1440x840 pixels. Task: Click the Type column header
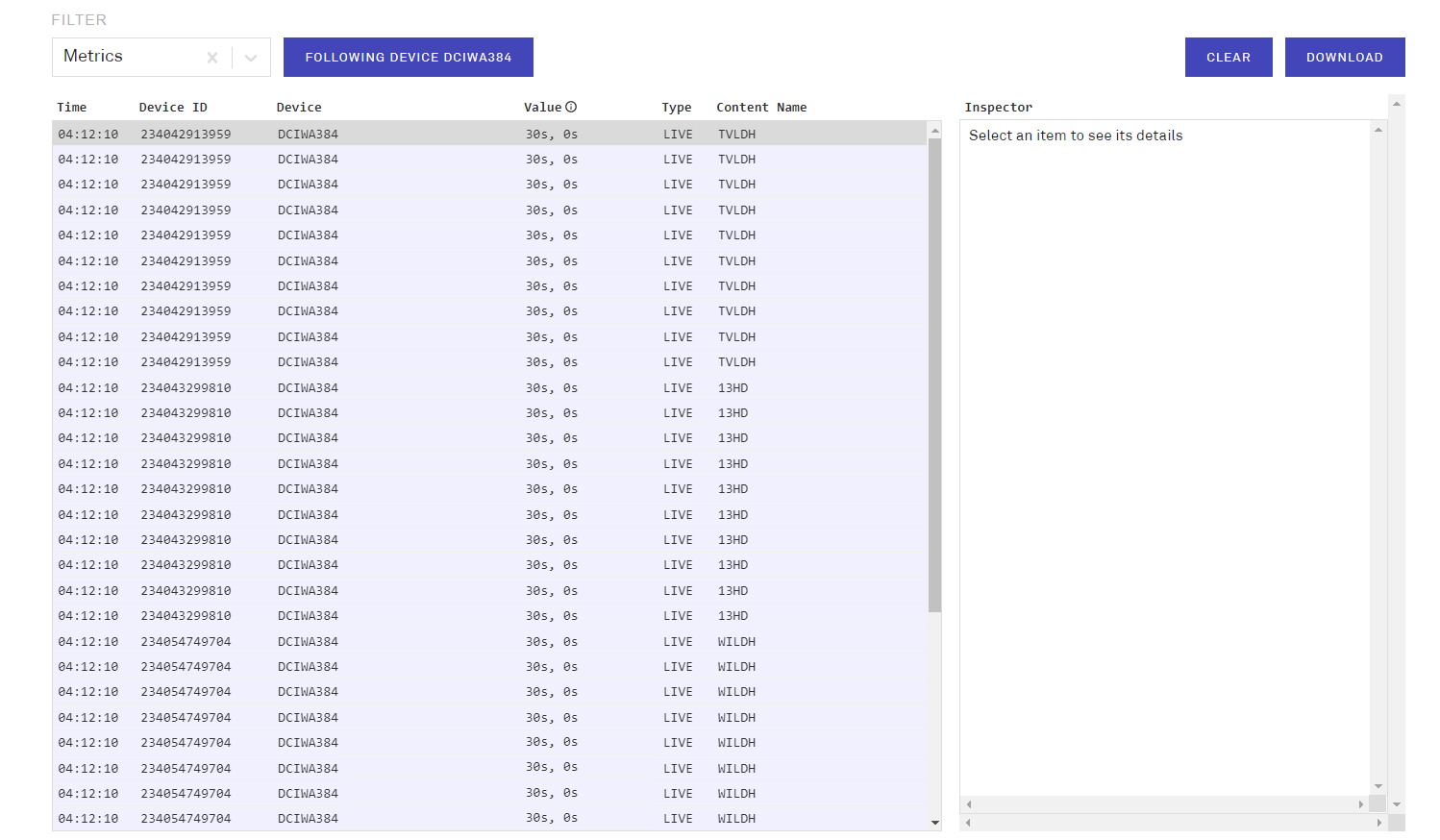click(676, 108)
